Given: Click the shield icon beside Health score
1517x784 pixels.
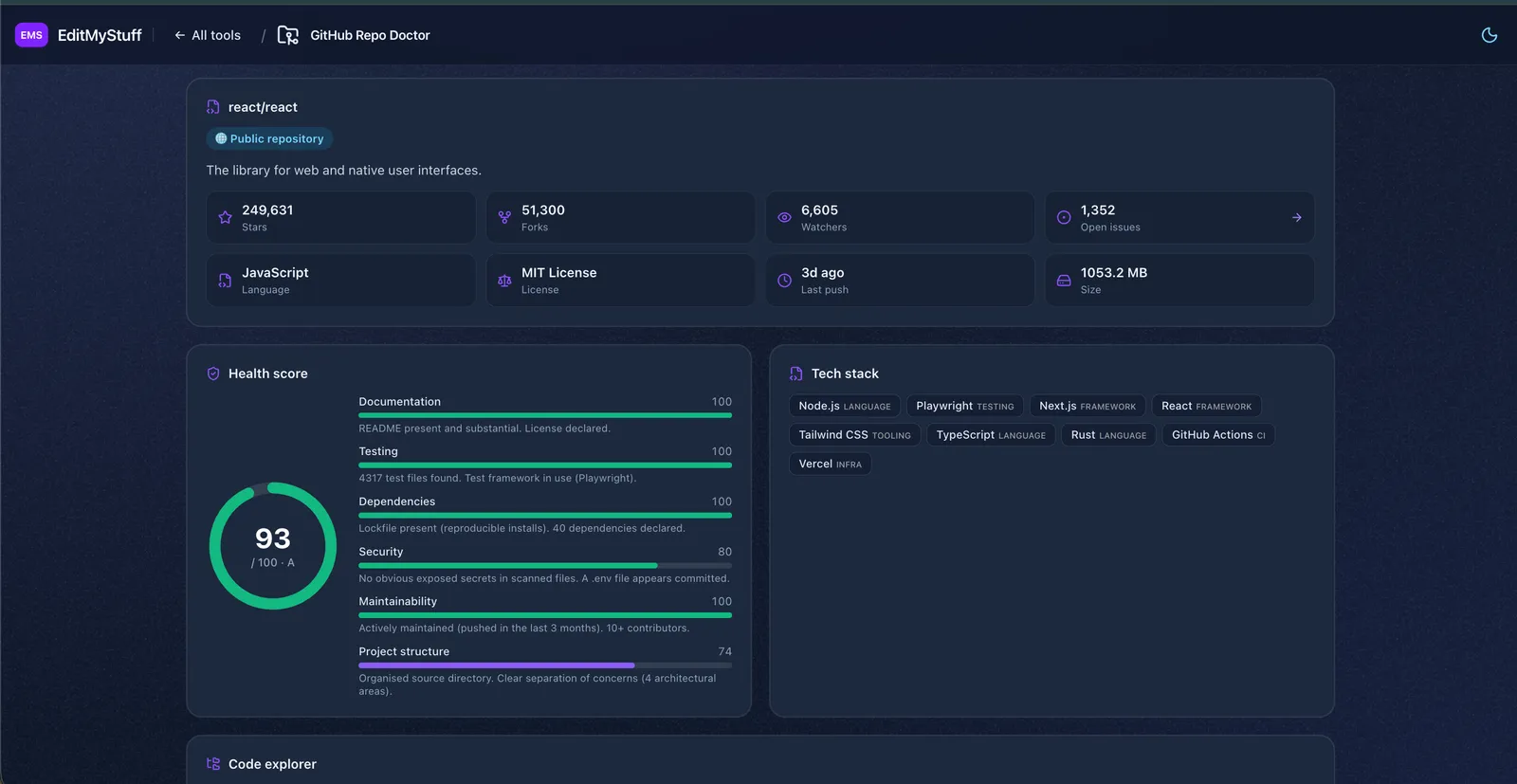Looking at the screenshot, I should 213,374.
